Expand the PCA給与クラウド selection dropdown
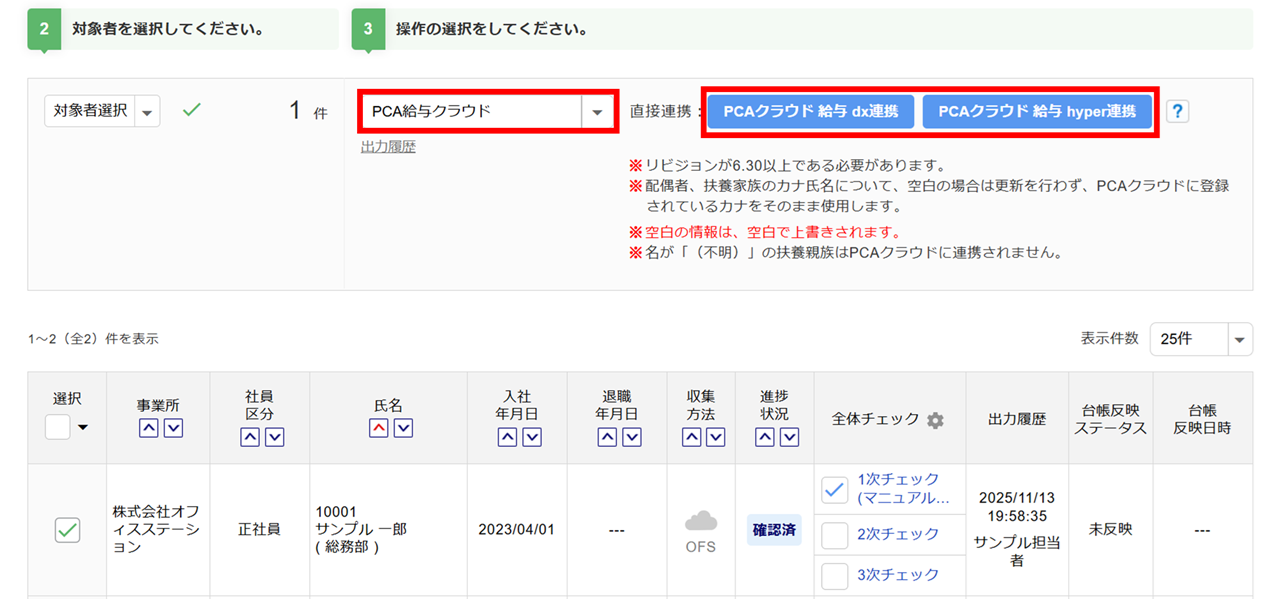Image resolution: width=1280 pixels, height=599 pixels. point(597,112)
